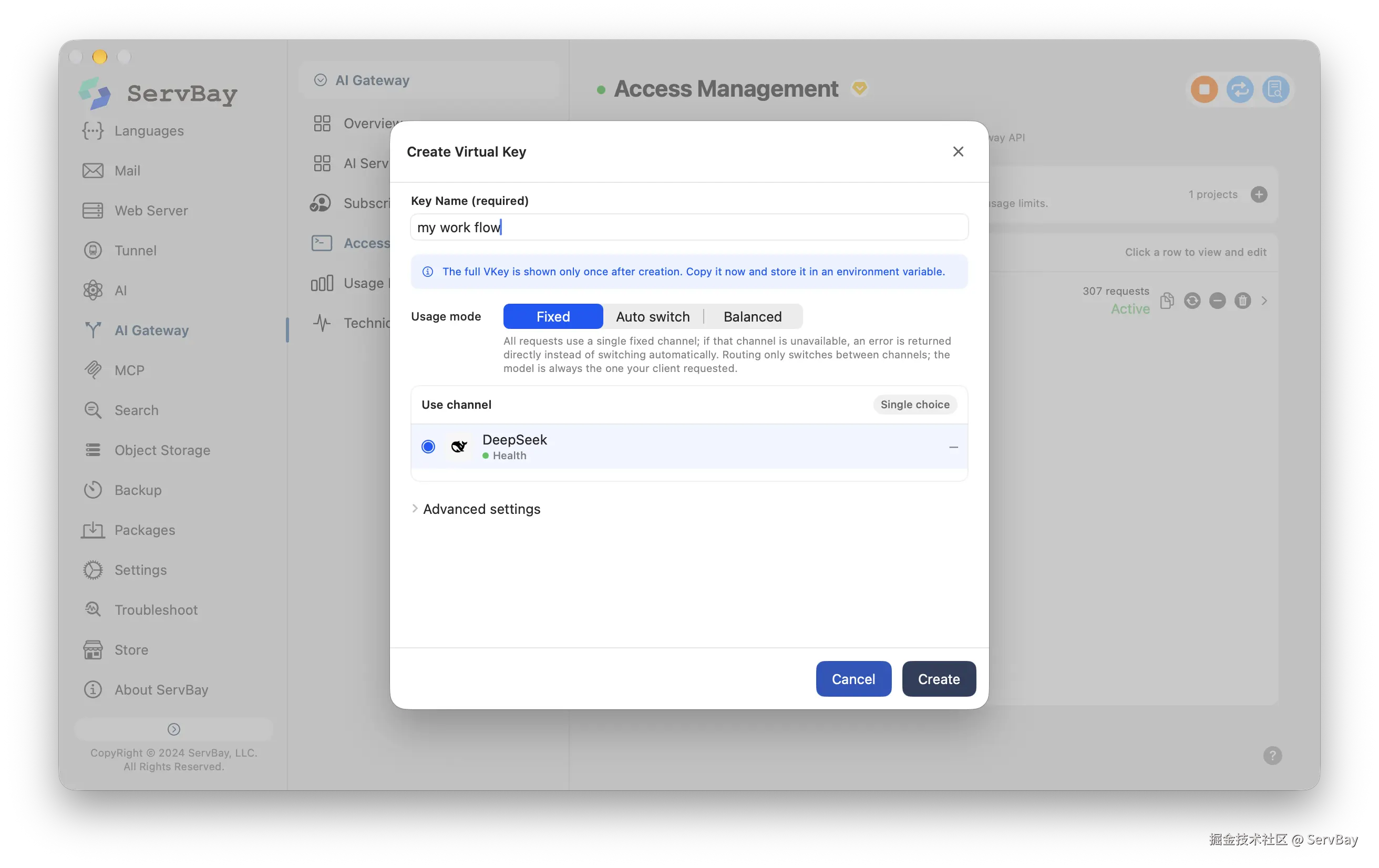Open the Store section
The height and width of the screenshot is (868, 1379).
coord(115,650)
